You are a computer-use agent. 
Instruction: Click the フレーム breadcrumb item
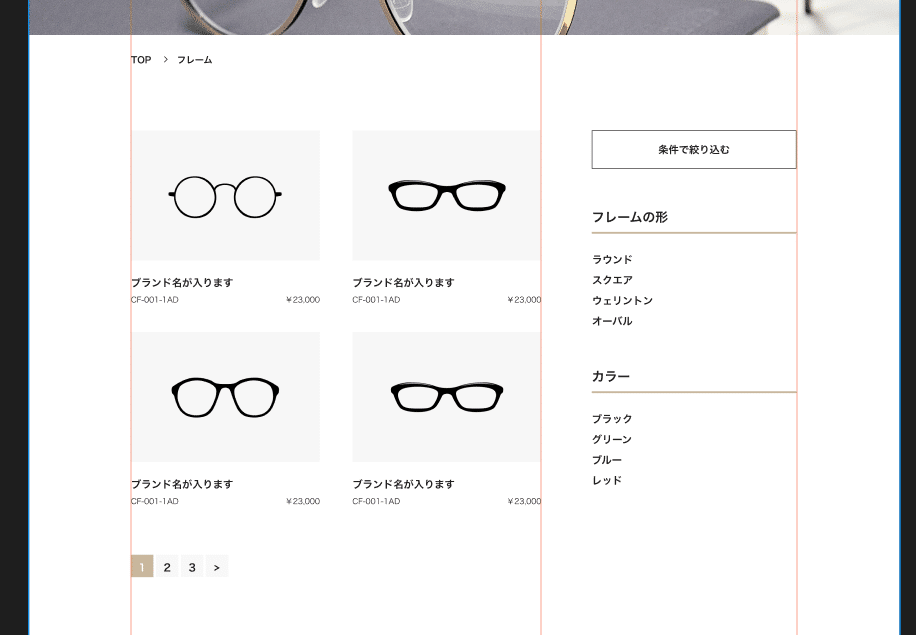point(195,60)
